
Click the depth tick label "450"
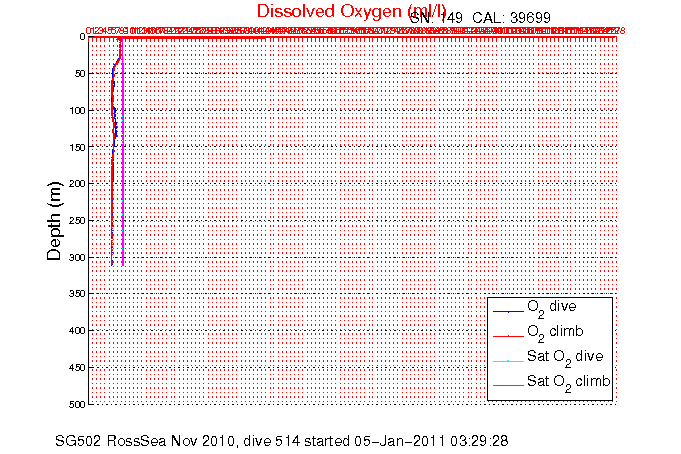pos(77,368)
